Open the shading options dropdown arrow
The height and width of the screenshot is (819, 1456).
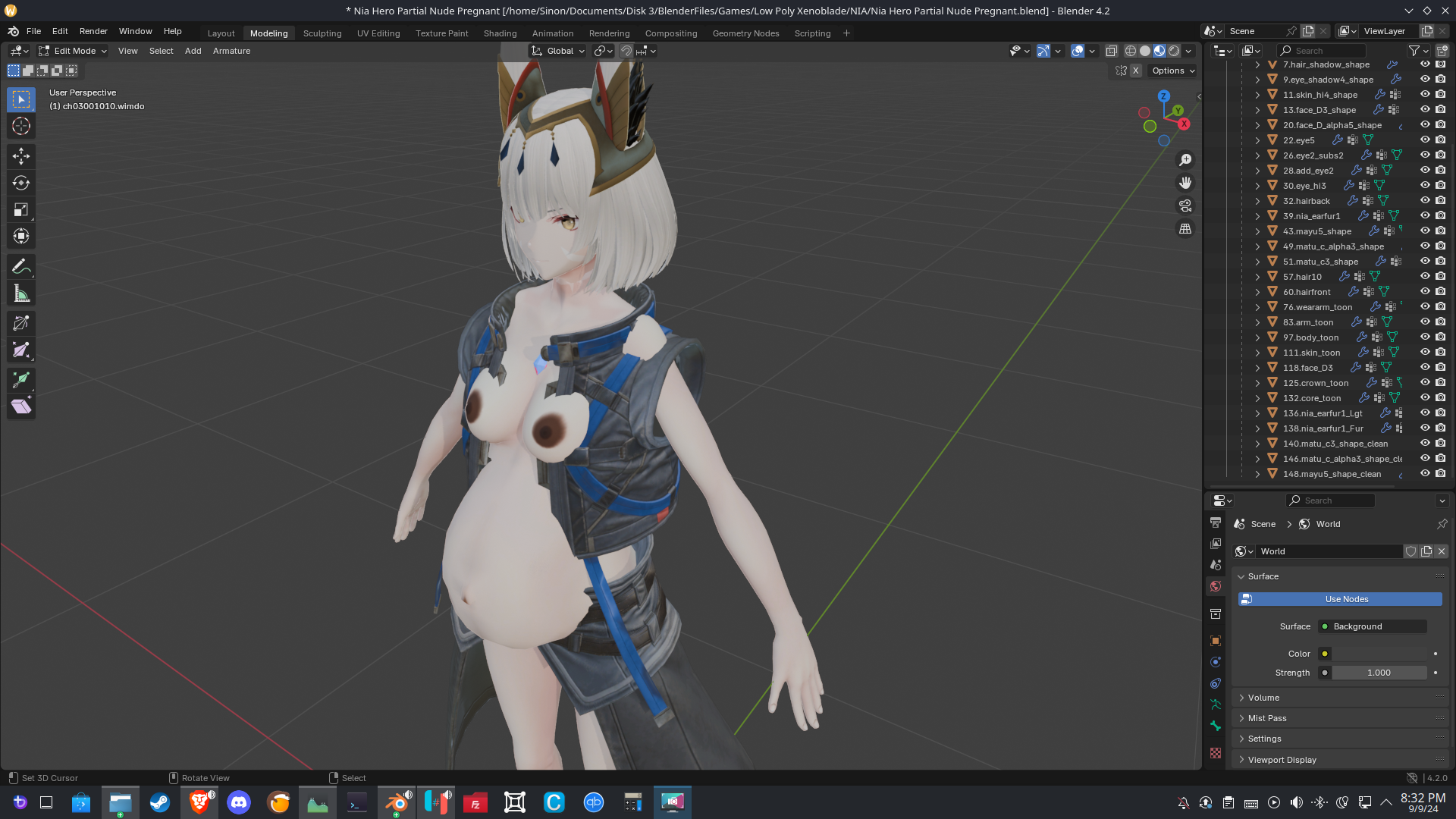[1188, 51]
